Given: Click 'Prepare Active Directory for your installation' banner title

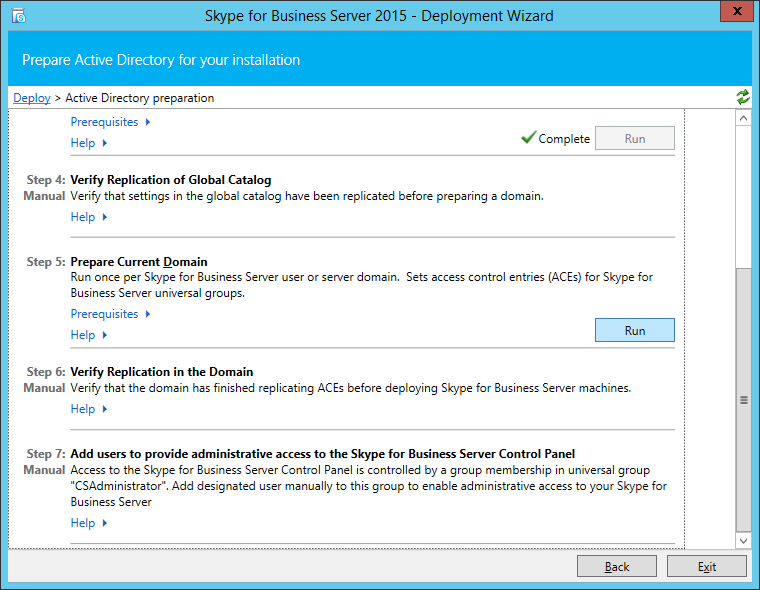Looking at the screenshot, I should tap(161, 60).
